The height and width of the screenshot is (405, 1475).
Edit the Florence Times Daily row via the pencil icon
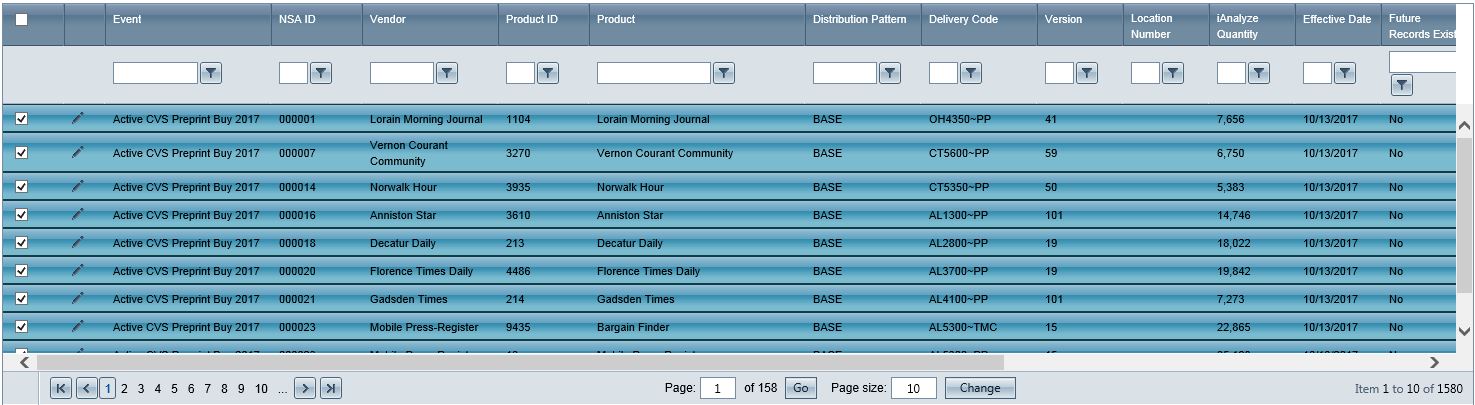(78, 270)
